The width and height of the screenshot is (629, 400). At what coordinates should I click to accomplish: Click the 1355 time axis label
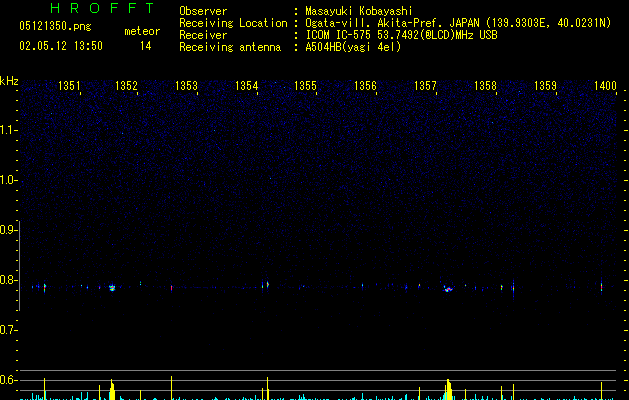pyautogui.click(x=306, y=86)
